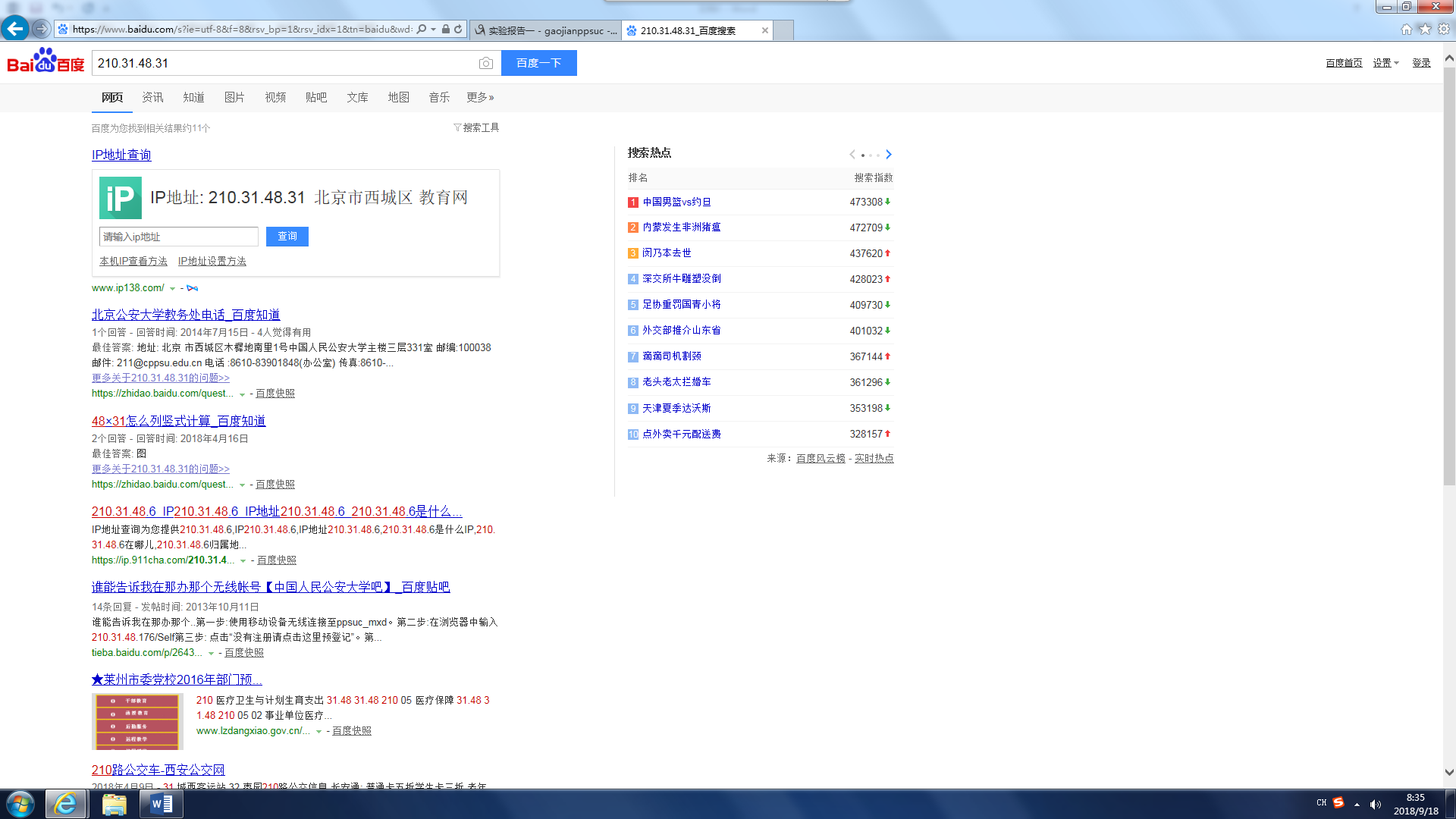Open Word from the taskbar

pyautogui.click(x=161, y=804)
